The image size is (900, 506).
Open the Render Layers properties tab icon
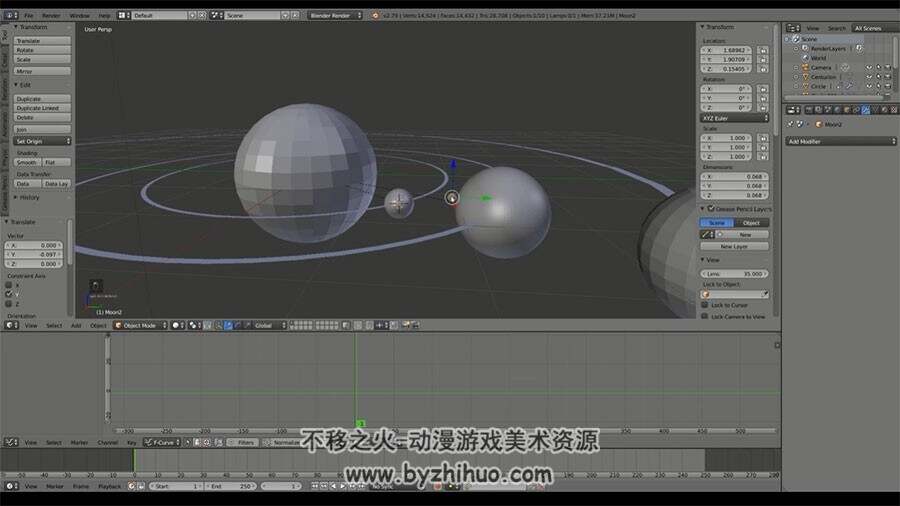click(x=818, y=110)
